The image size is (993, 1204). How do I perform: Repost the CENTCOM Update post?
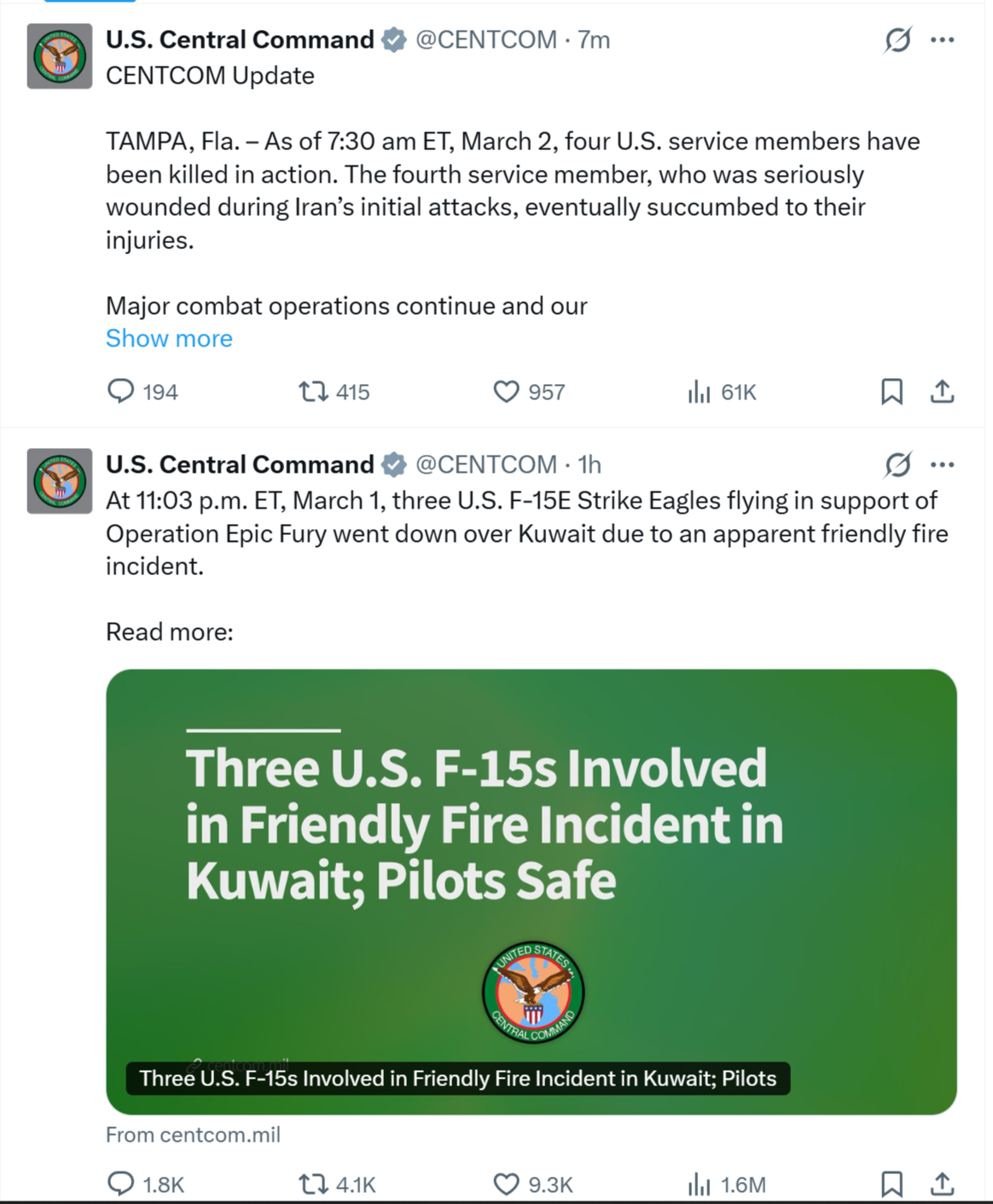click(x=313, y=392)
